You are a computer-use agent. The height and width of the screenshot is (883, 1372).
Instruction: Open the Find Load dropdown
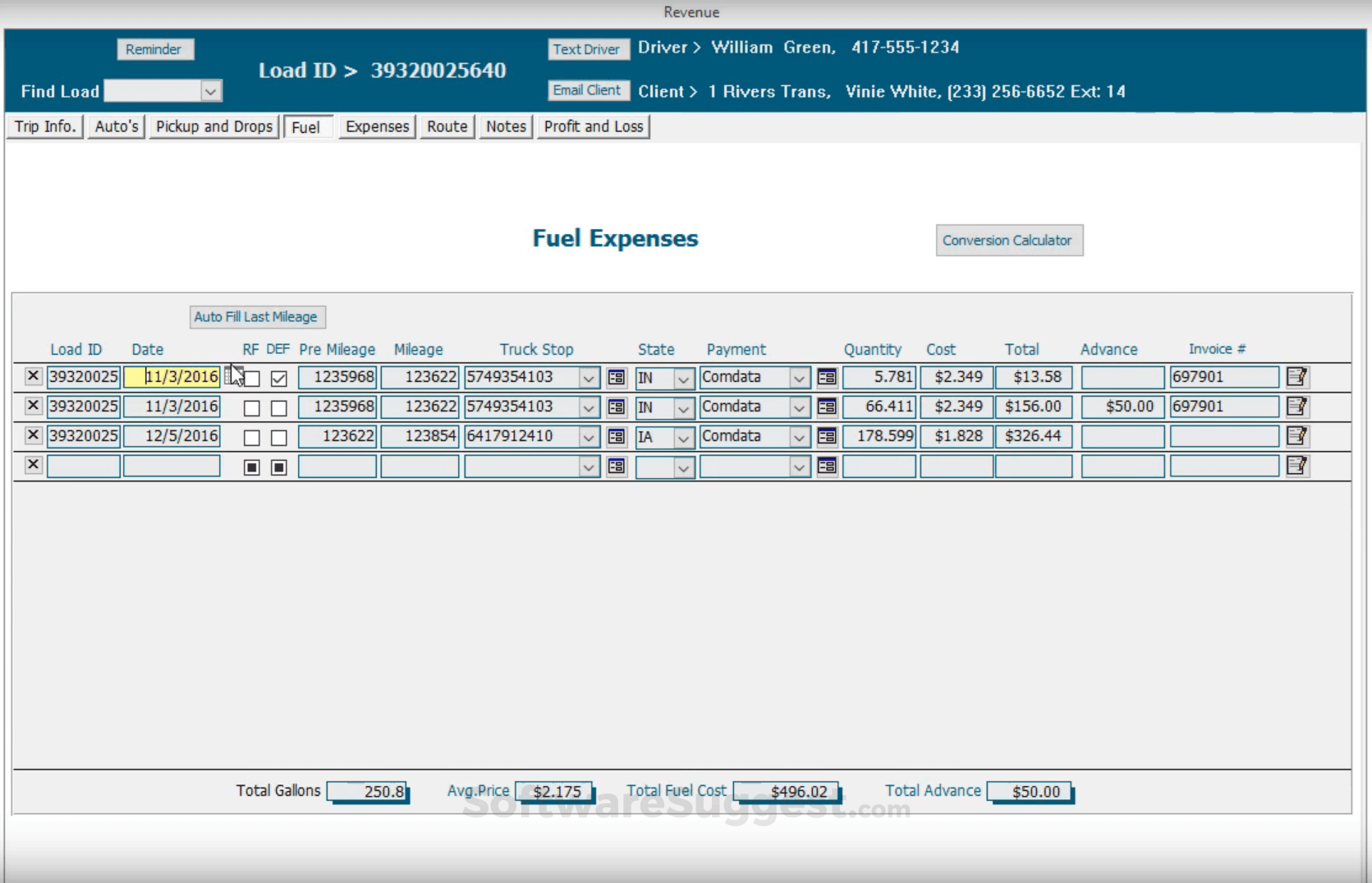pos(212,91)
